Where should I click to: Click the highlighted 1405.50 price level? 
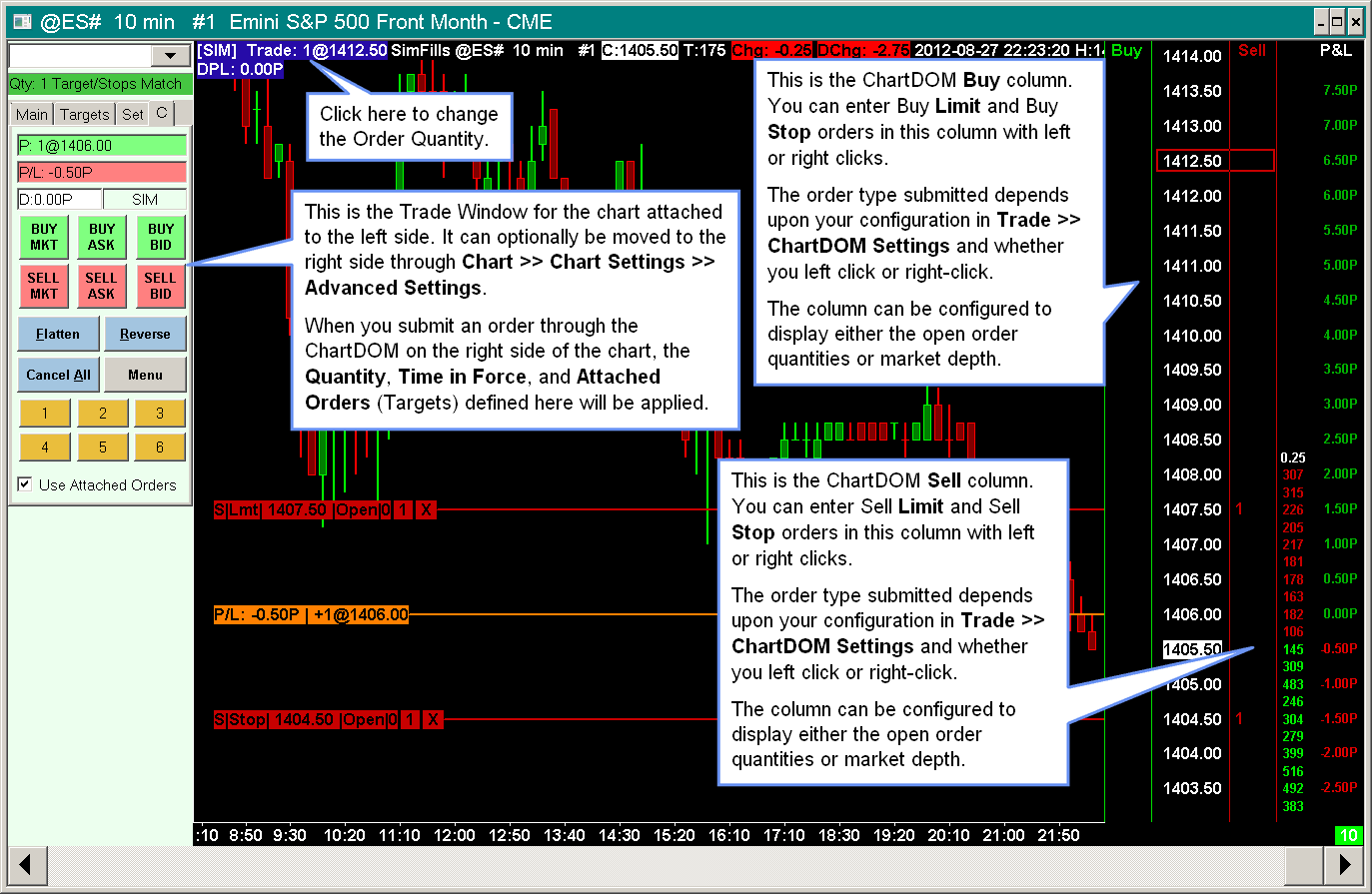(1192, 649)
